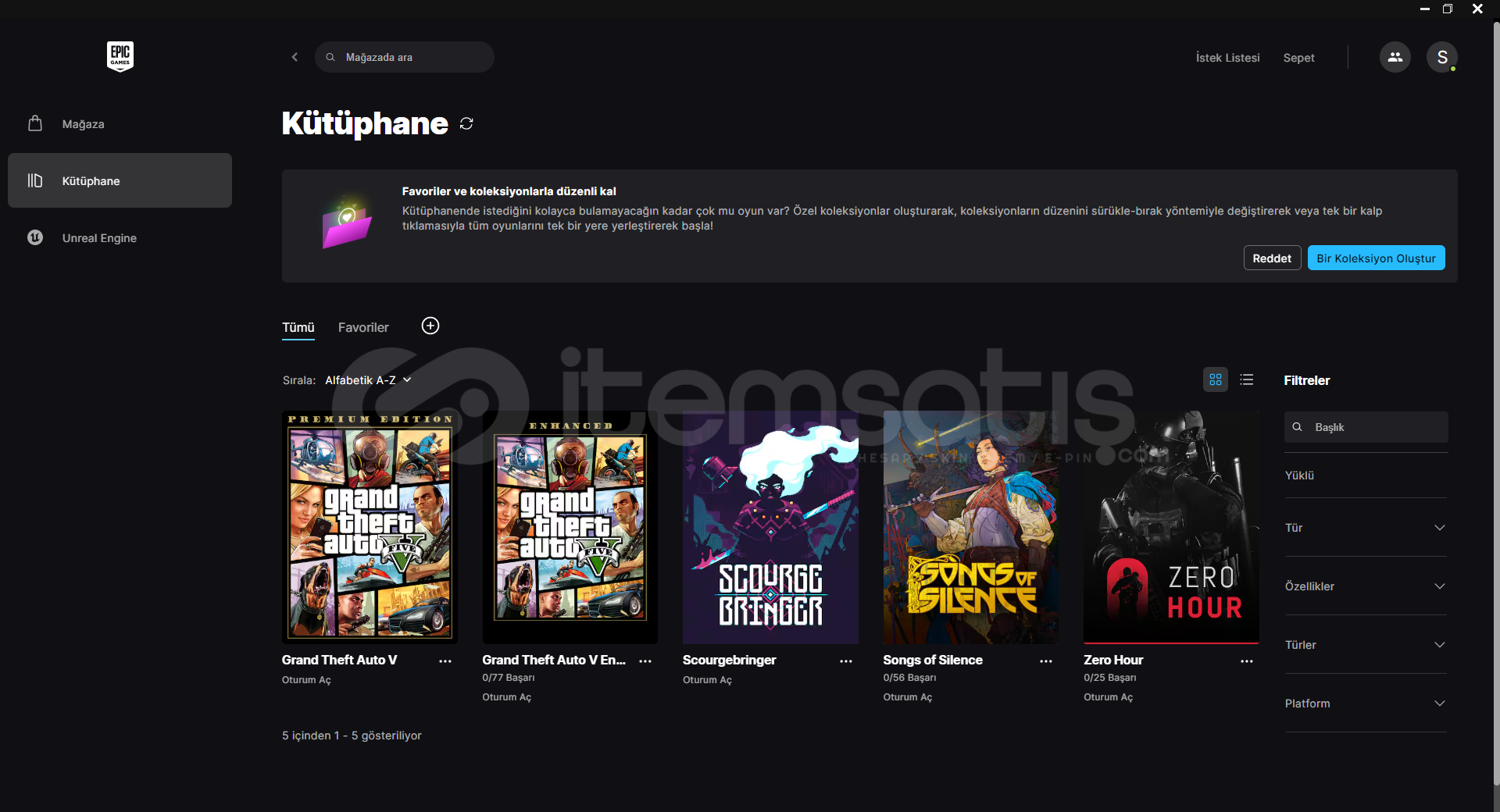Click the Mağazada ara search field
This screenshot has height=812, width=1500.
click(405, 57)
